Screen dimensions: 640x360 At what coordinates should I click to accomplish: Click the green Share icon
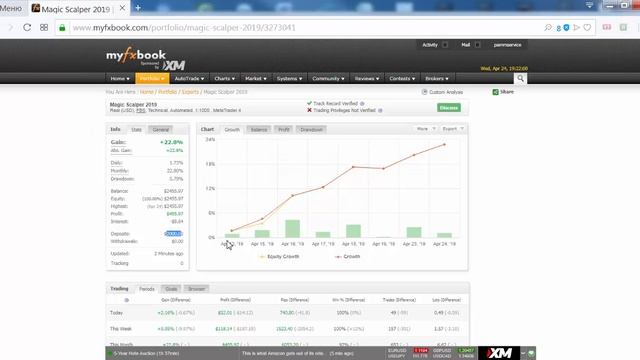pyautogui.click(x=496, y=92)
